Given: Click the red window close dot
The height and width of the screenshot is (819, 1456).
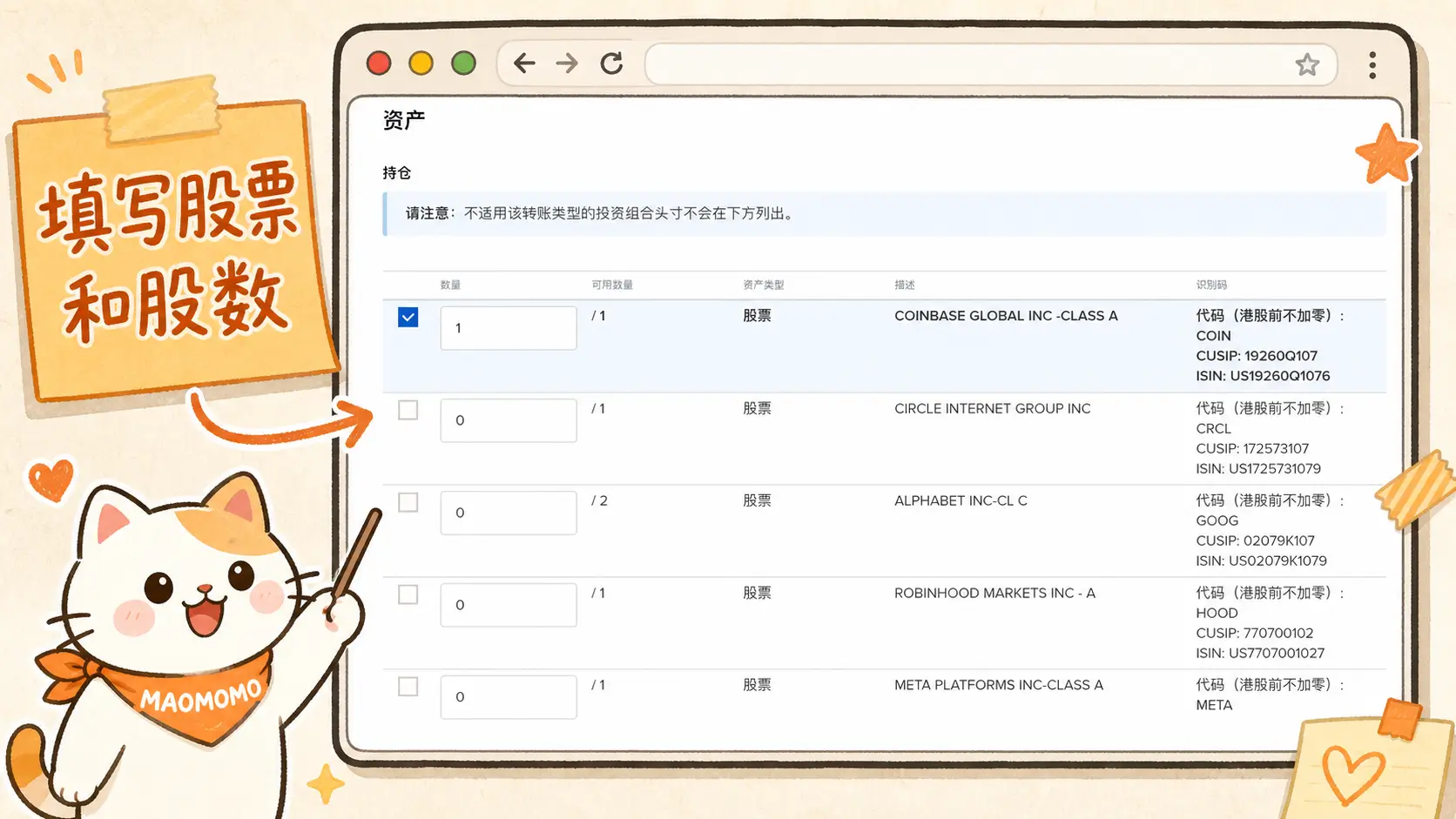Looking at the screenshot, I should (x=379, y=64).
